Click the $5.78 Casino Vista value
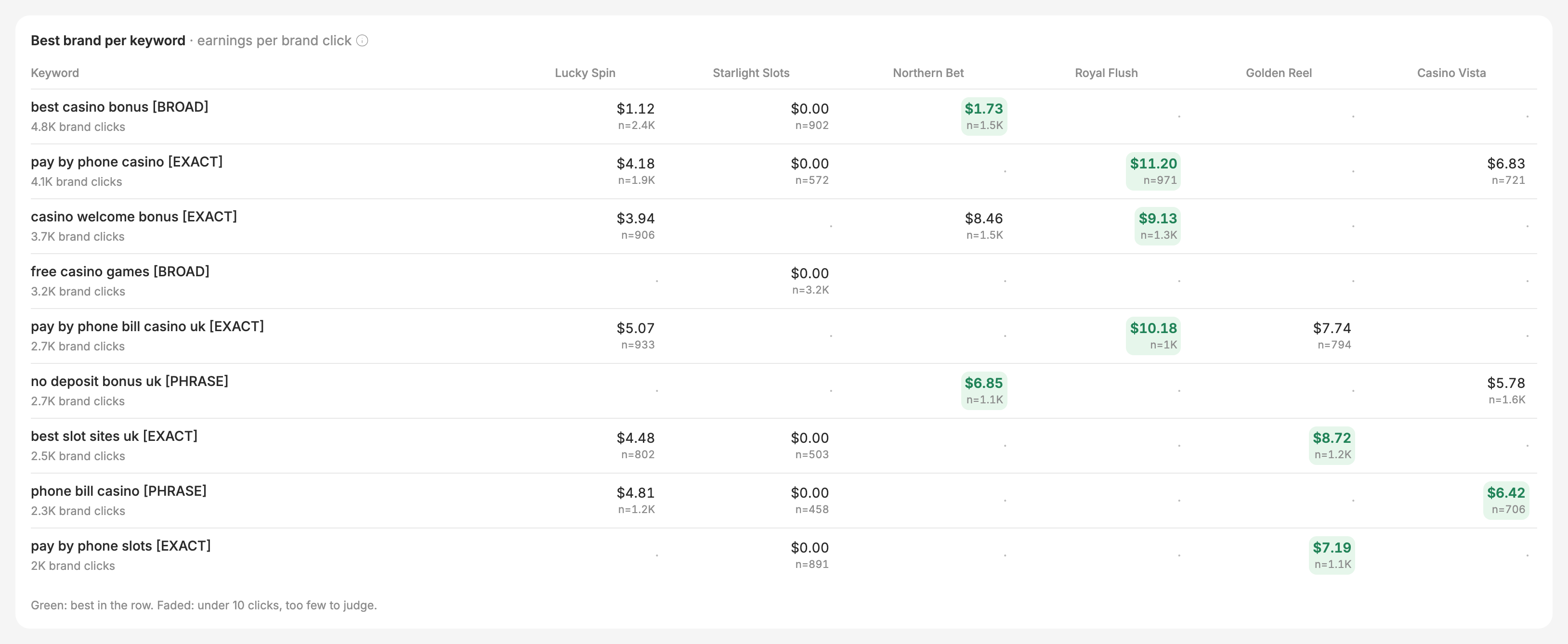The height and width of the screenshot is (644, 1568). (1506, 383)
